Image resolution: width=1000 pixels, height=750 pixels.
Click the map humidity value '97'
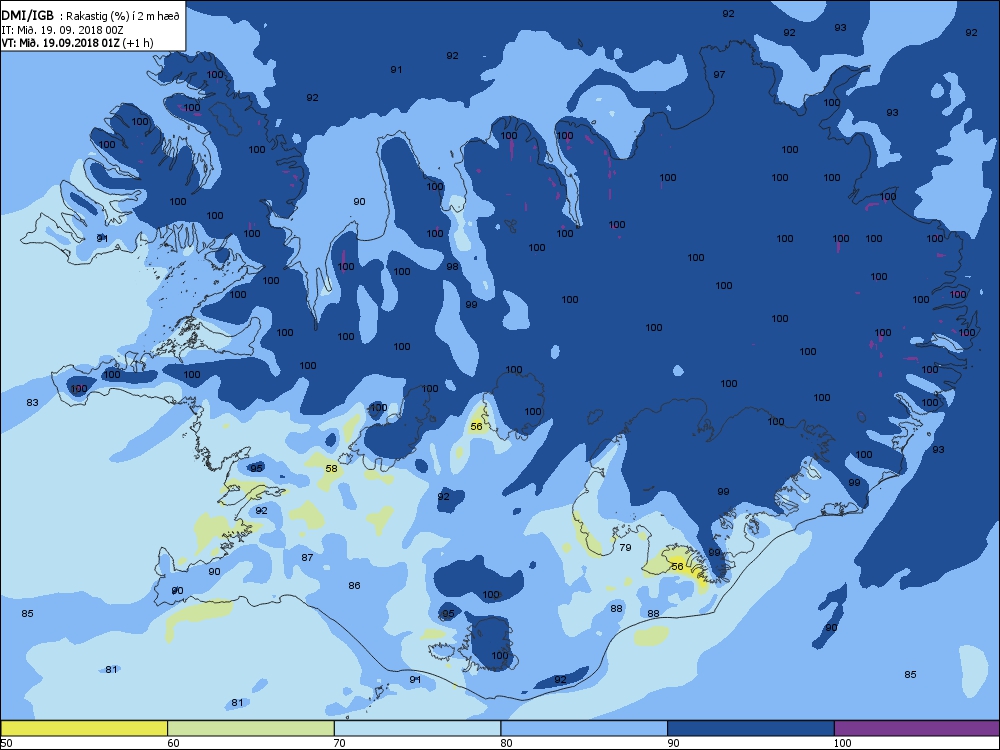click(719, 75)
